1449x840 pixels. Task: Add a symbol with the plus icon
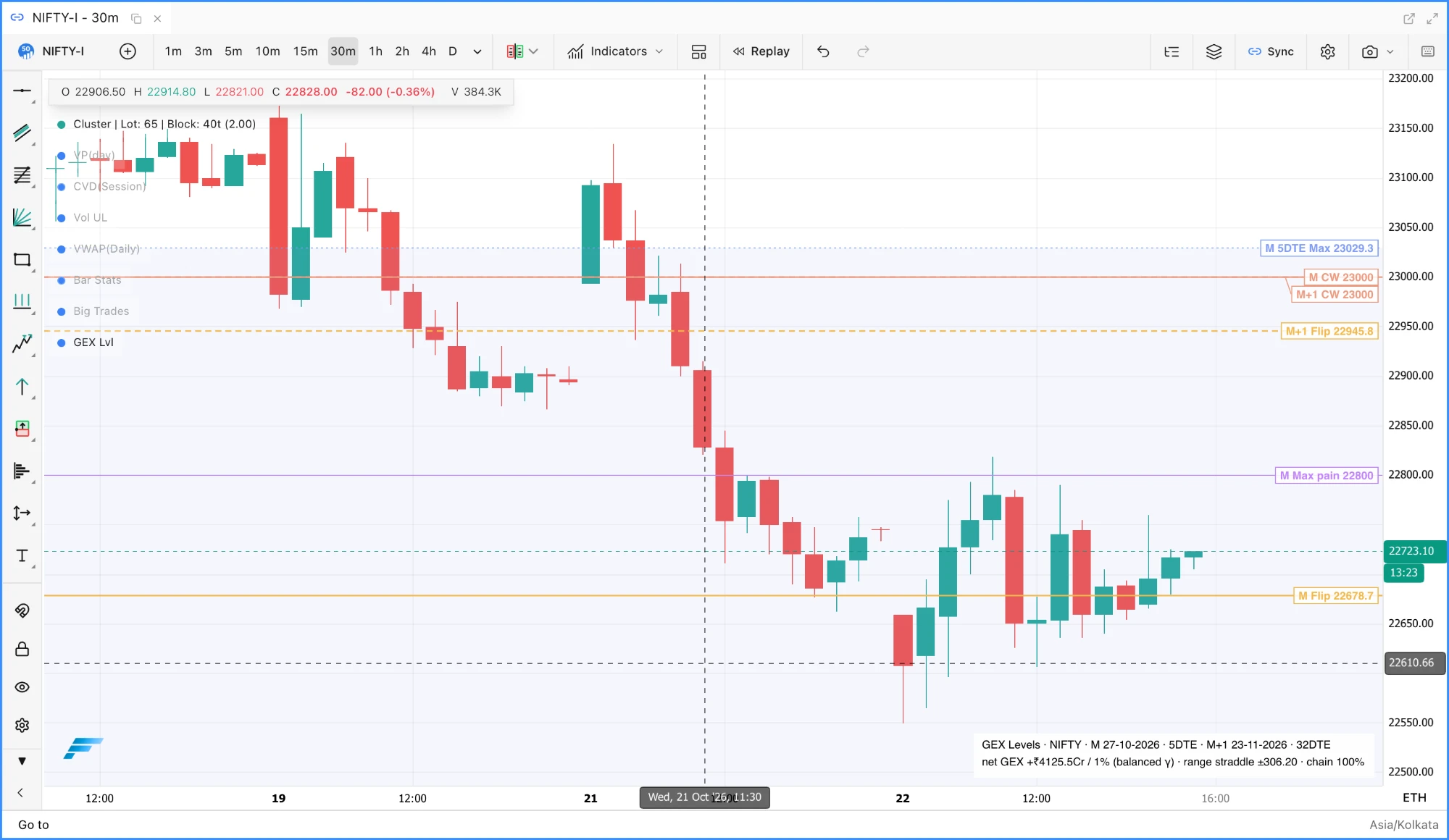[x=128, y=51]
